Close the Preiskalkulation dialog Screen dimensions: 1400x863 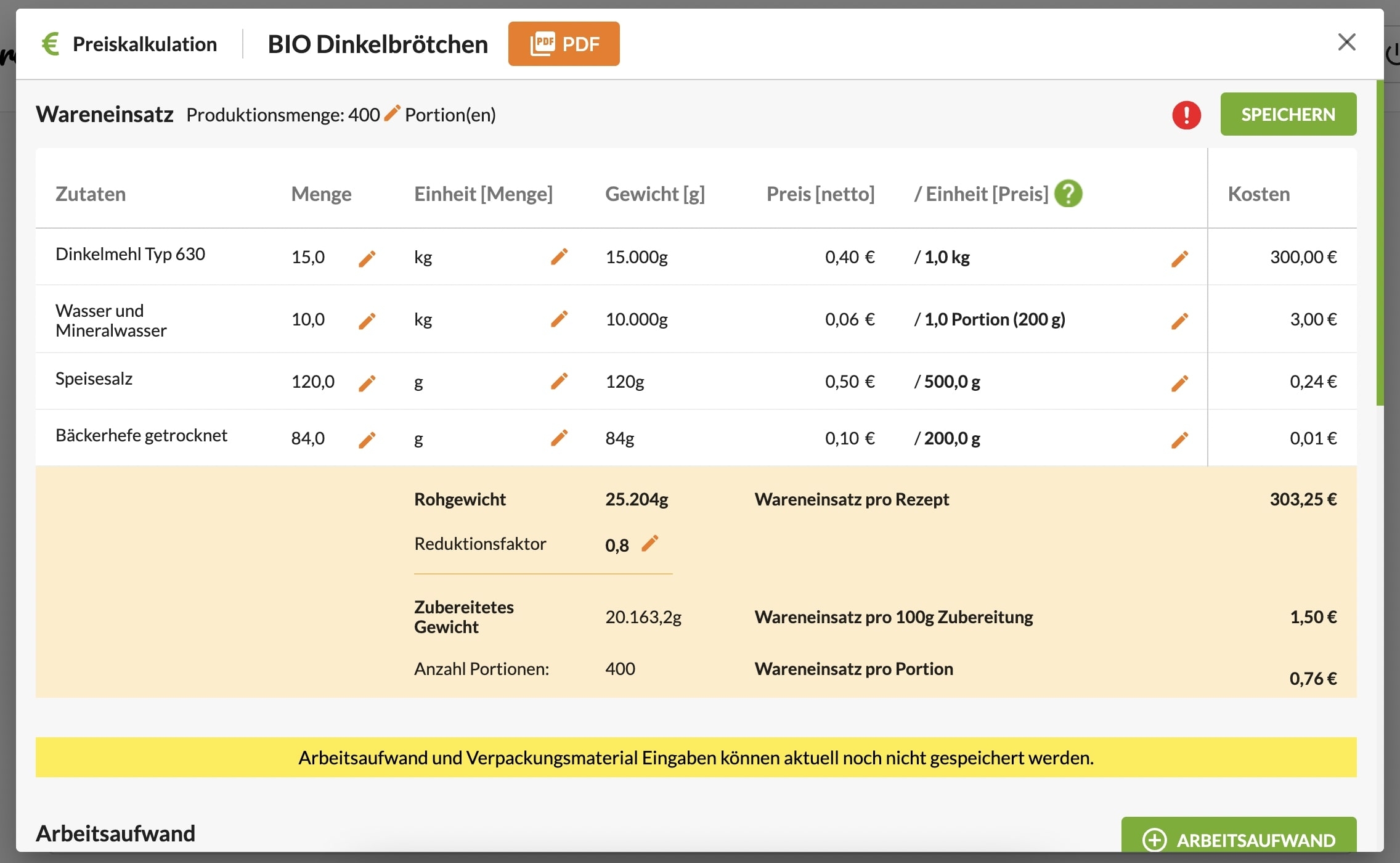1346,42
